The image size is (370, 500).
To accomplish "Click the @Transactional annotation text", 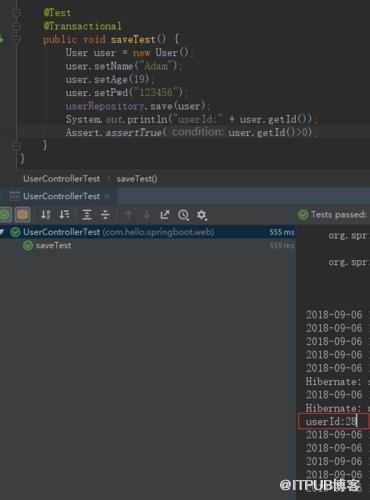I will tap(82, 26).
